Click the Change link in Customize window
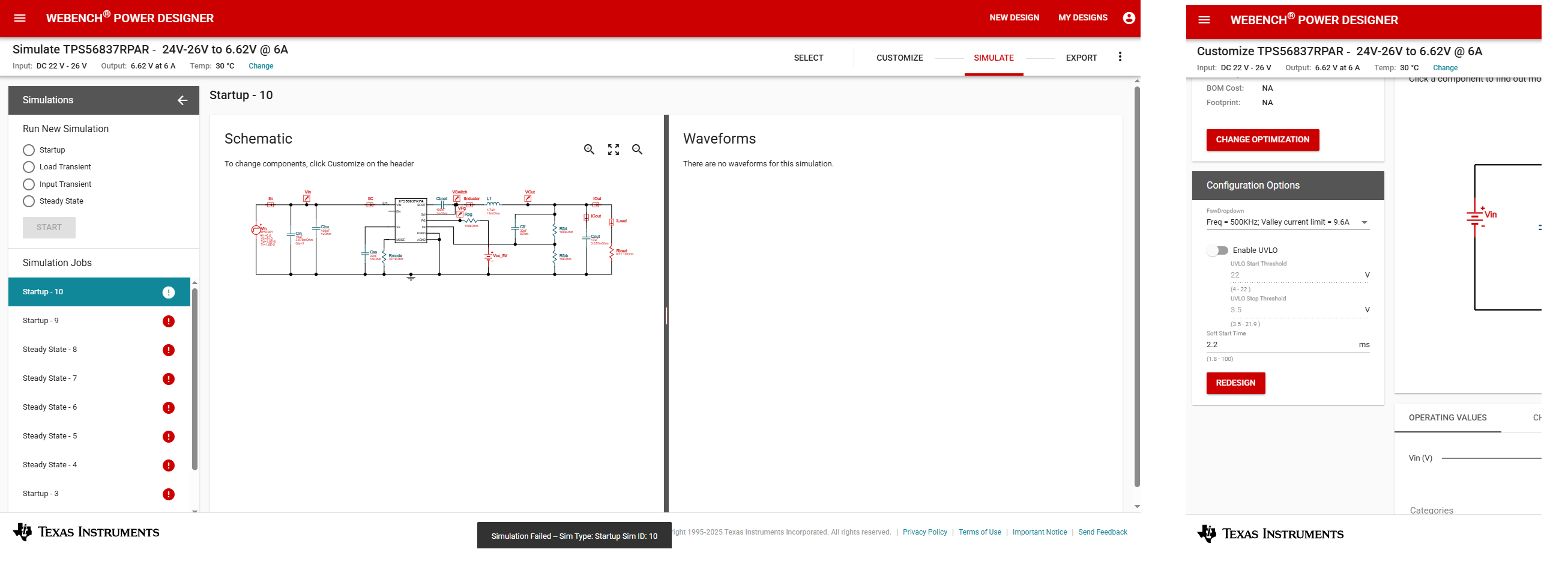The width and height of the screenshot is (1568, 567). 1445,68
